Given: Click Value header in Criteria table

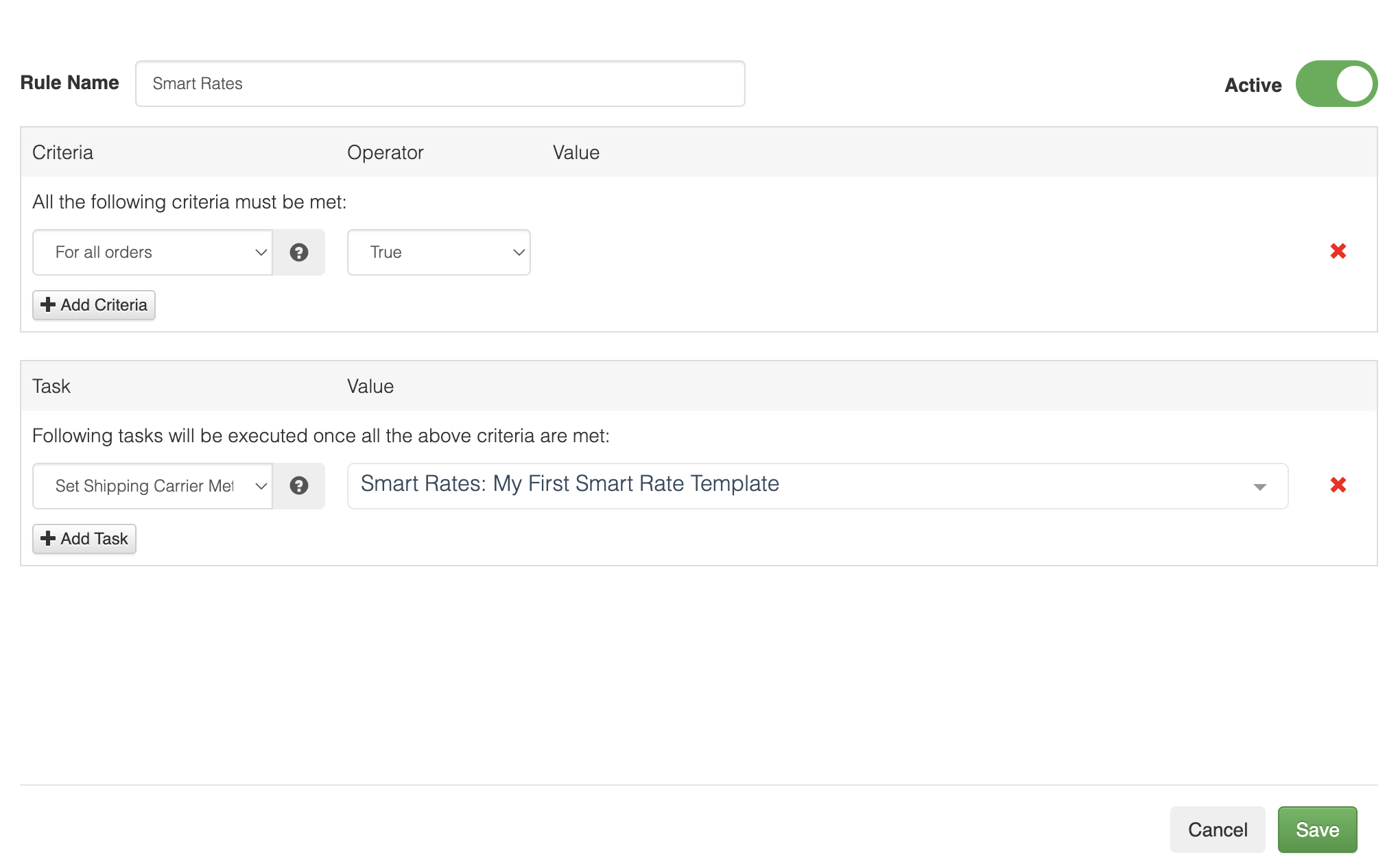Looking at the screenshot, I should [576, 152].
